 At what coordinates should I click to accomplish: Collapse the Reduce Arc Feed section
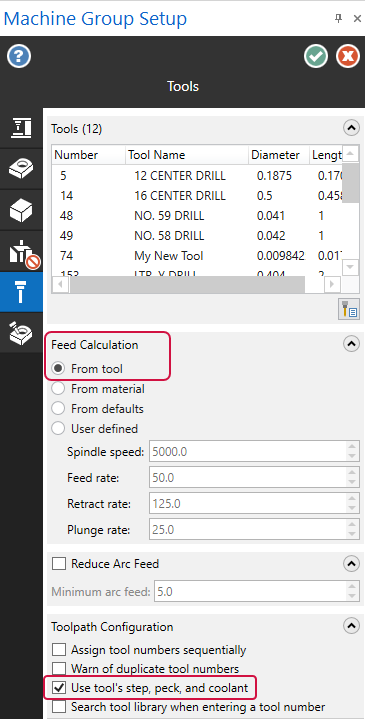click(351, 563)
